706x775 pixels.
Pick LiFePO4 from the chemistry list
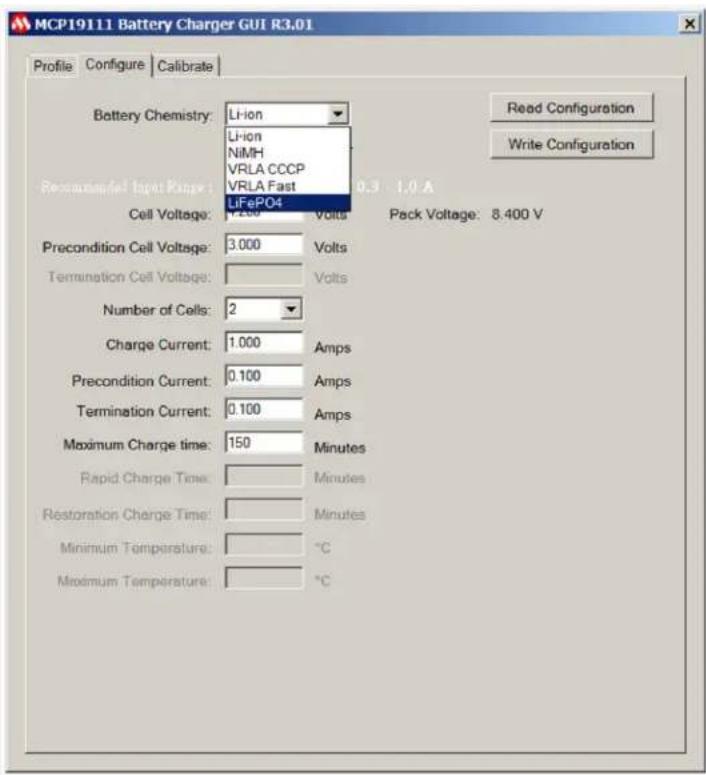tap(288, 203)
